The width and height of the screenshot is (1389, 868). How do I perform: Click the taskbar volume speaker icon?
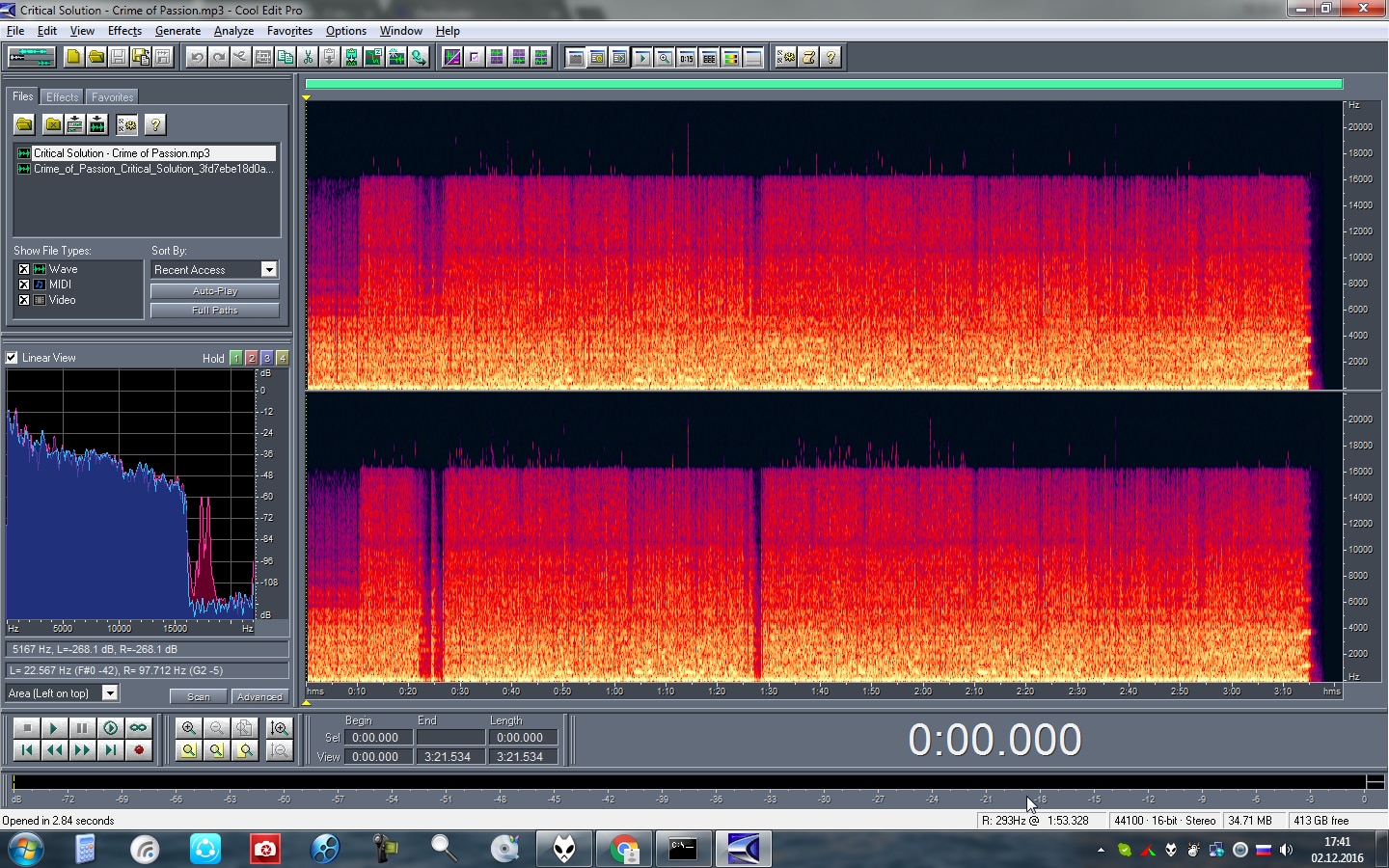(1286, 850)
